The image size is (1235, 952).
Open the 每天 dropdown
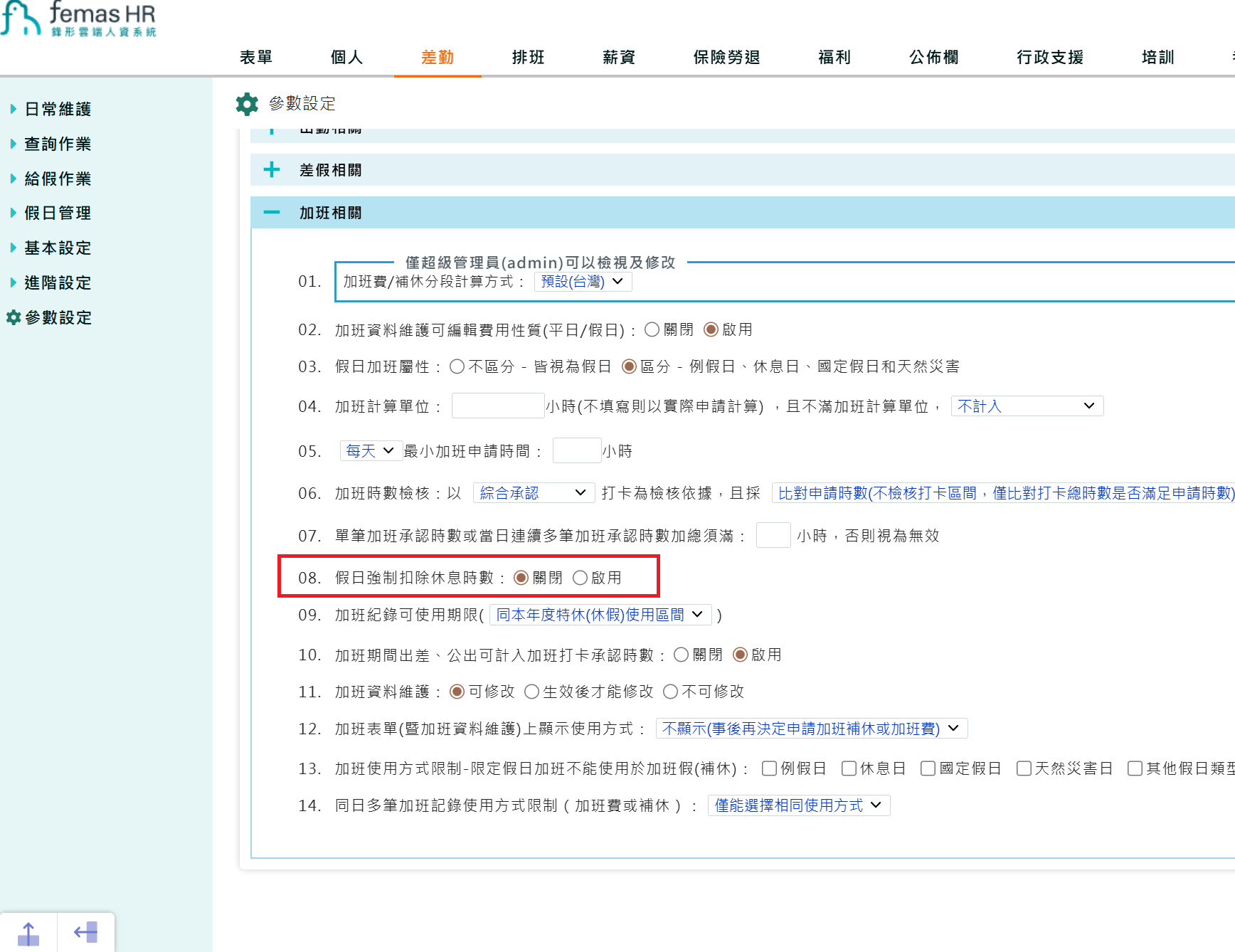point(371,450)
